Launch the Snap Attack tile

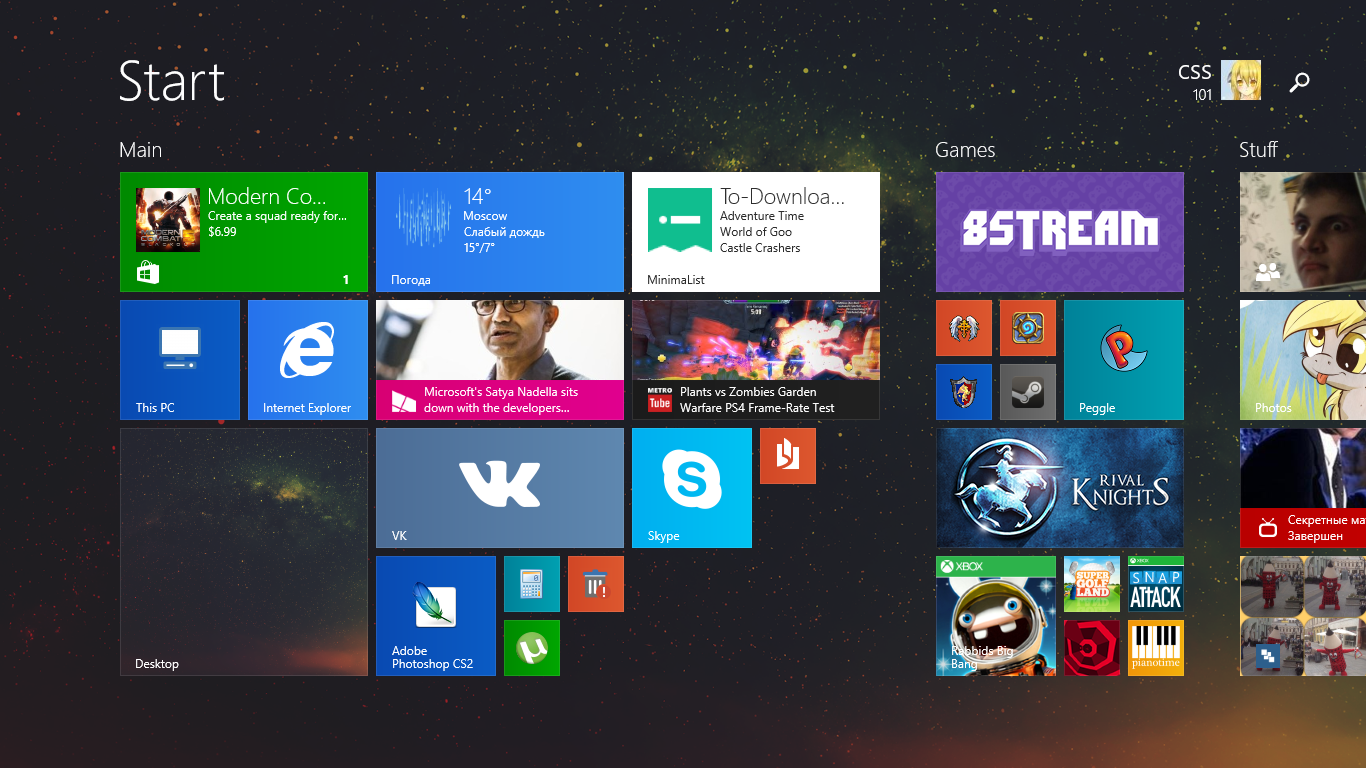[x=1156, y=584]
